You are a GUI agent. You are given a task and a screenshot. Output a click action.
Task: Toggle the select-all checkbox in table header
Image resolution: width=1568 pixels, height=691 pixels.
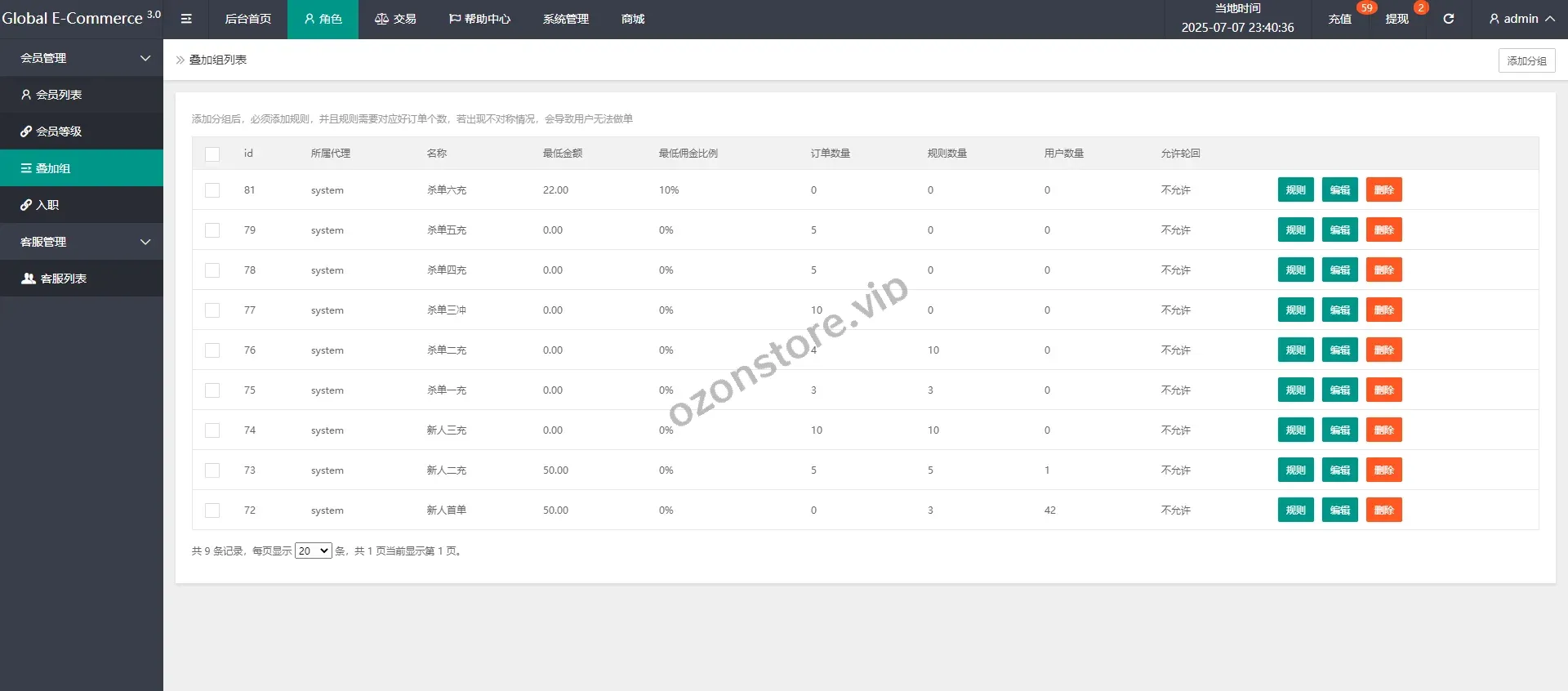point(212,154)
